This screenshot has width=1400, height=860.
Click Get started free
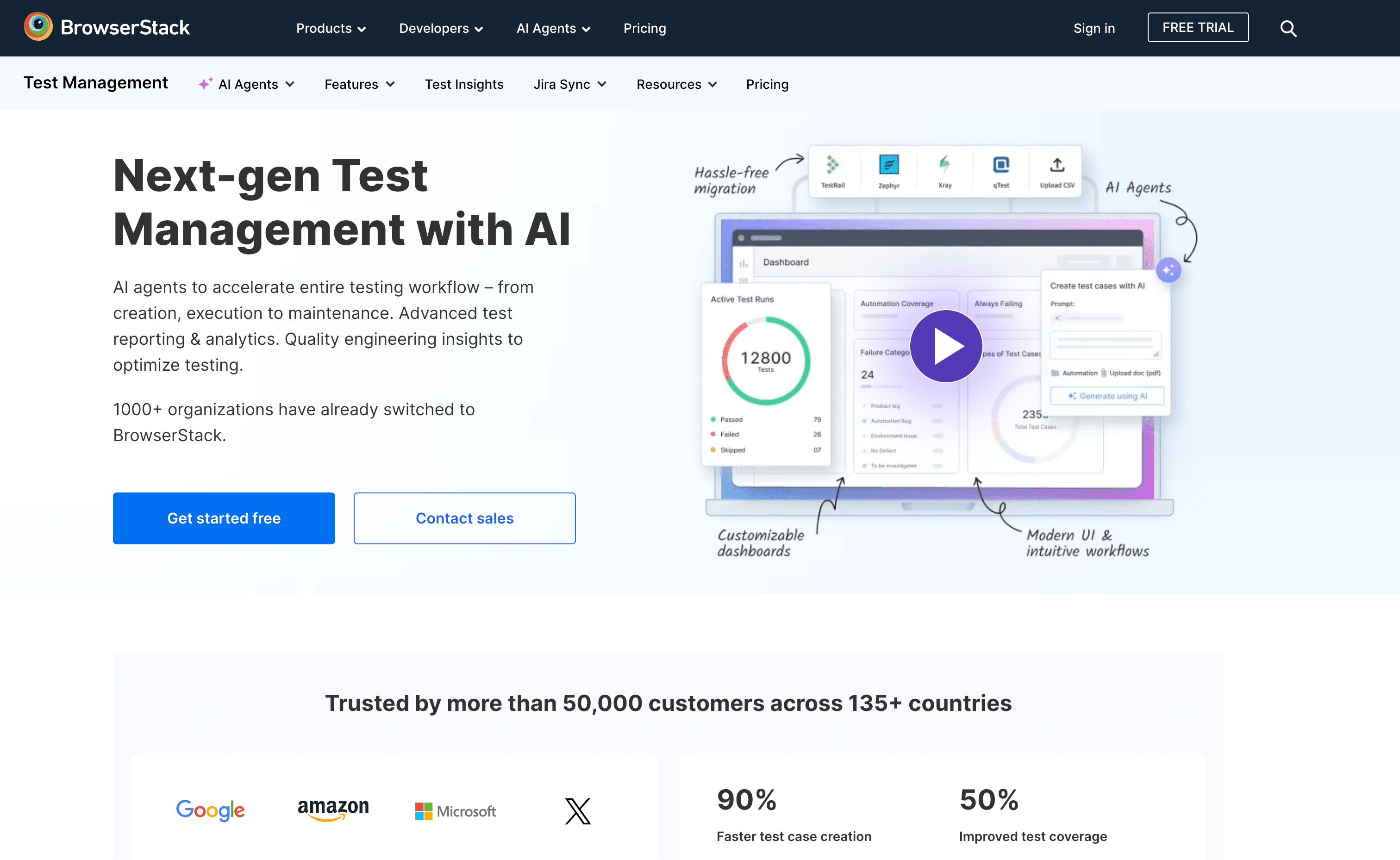pyautogui.click(x=224, y=518)
